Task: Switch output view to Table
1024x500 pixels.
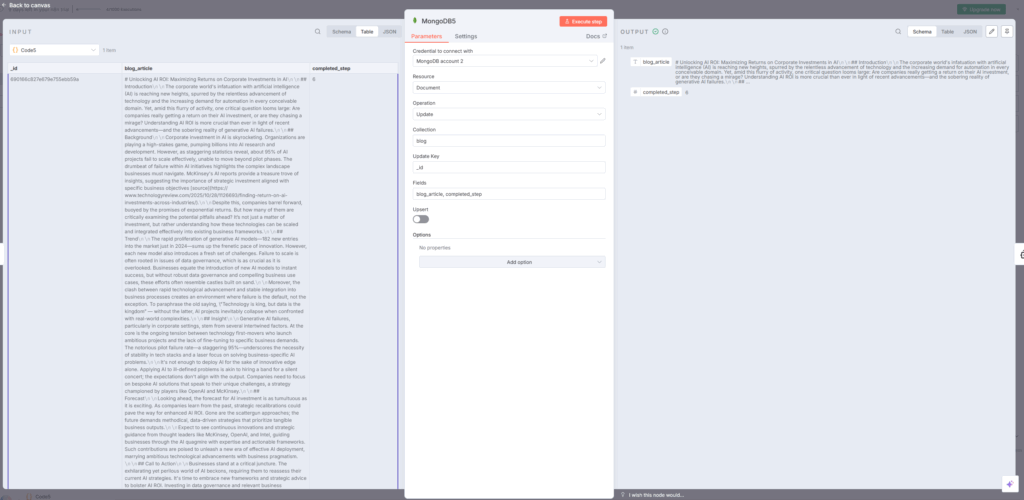Action: coord(945,32)
